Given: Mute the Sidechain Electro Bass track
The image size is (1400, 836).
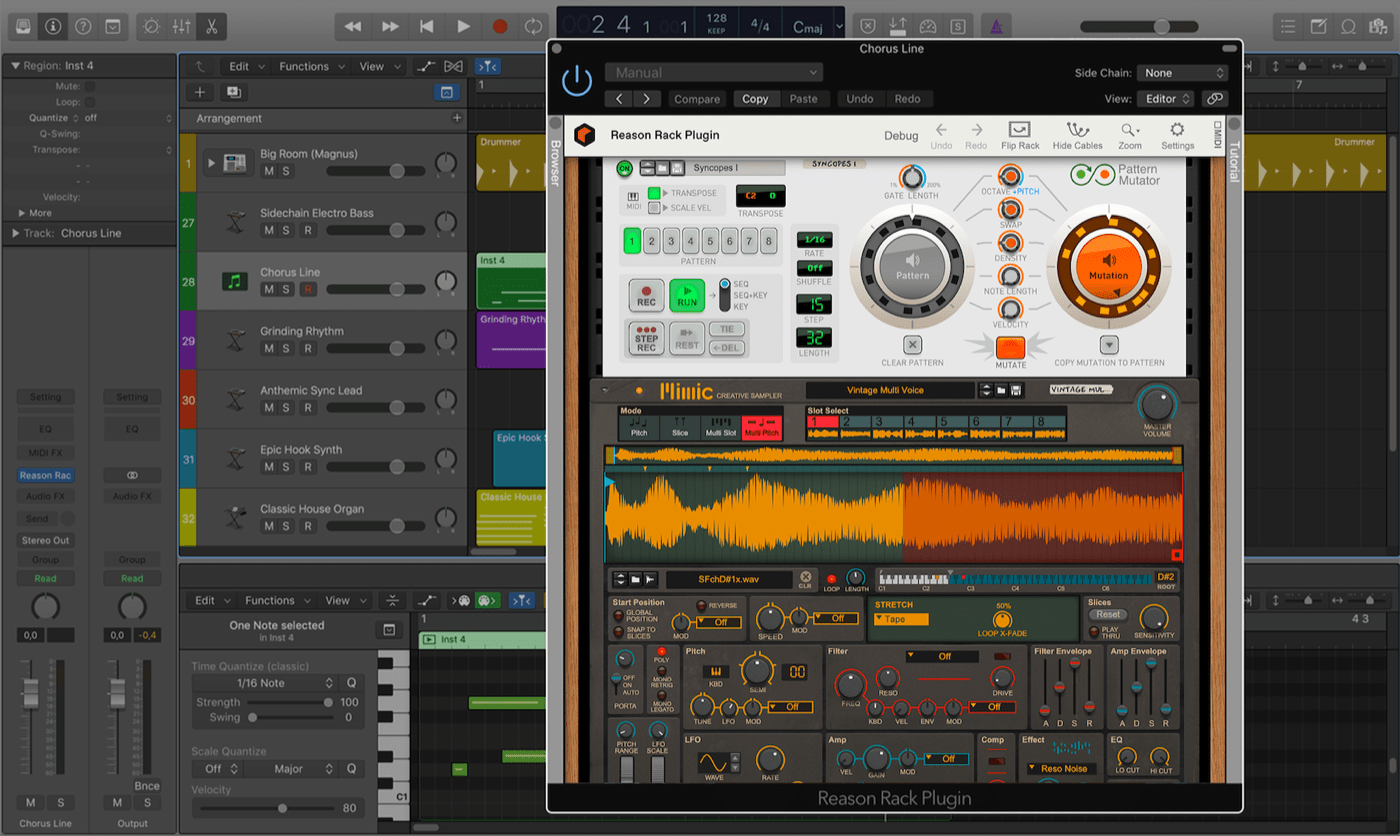Looking at the screenshot, I should pyautogui.click(x=268, y=231).
